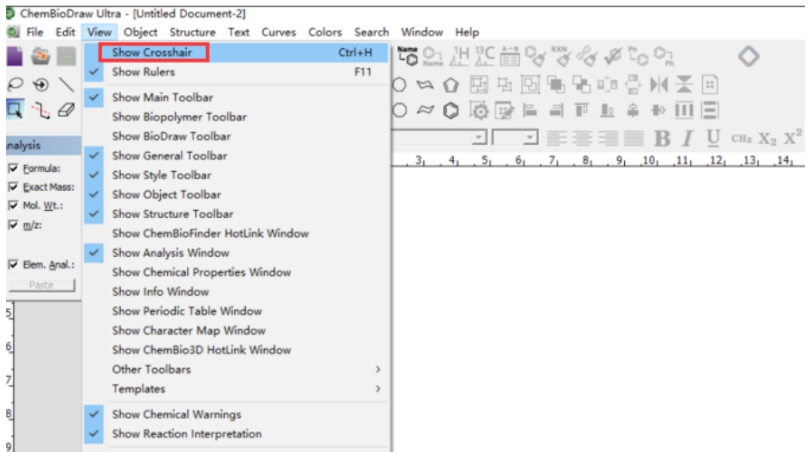Screen dimensions: 810x452
Task: Select the Structure Perspective rotate tool
Action: coord(40,84)
